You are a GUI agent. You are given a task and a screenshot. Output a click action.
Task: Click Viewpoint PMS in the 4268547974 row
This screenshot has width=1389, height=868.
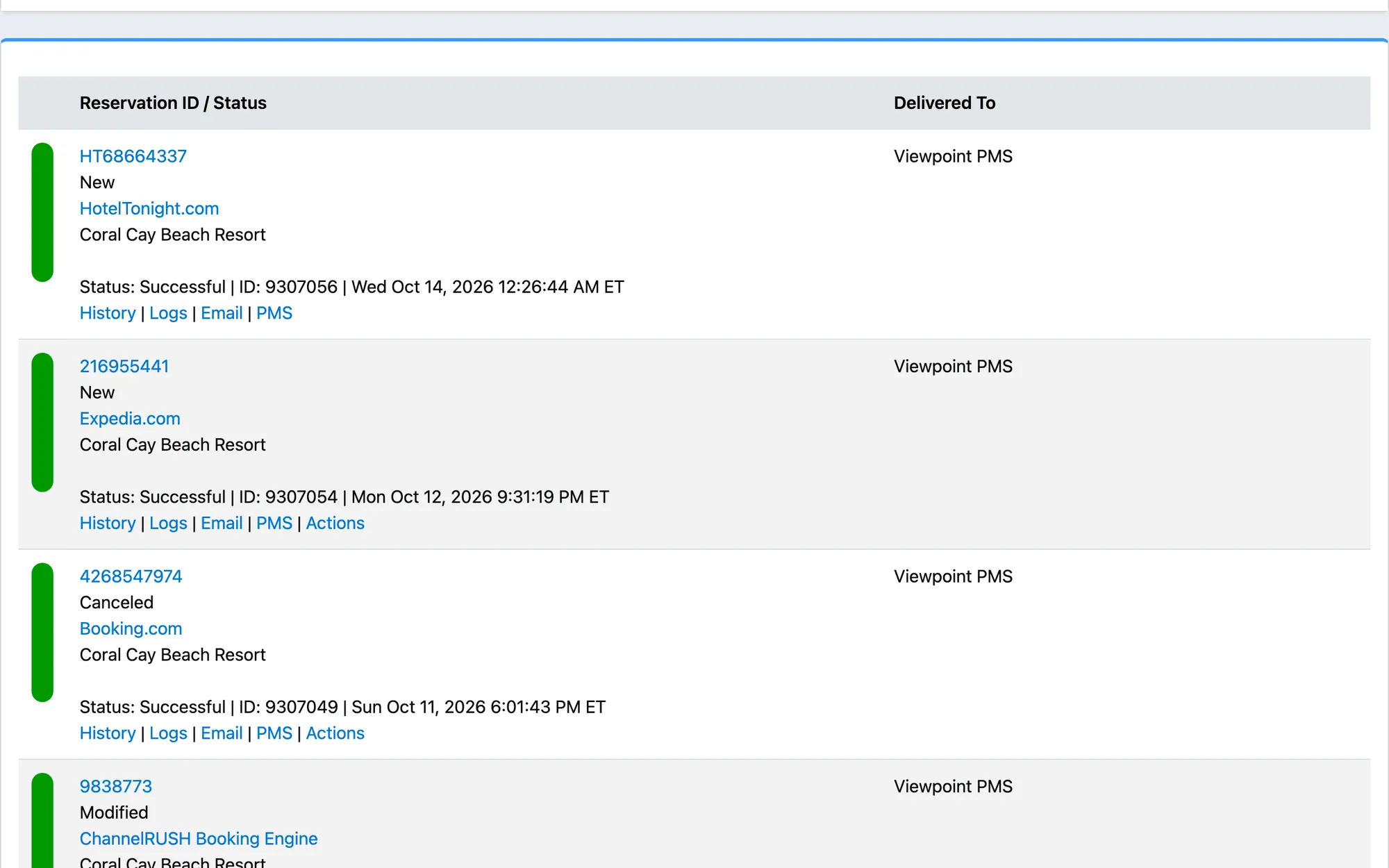tap(953, 576)
